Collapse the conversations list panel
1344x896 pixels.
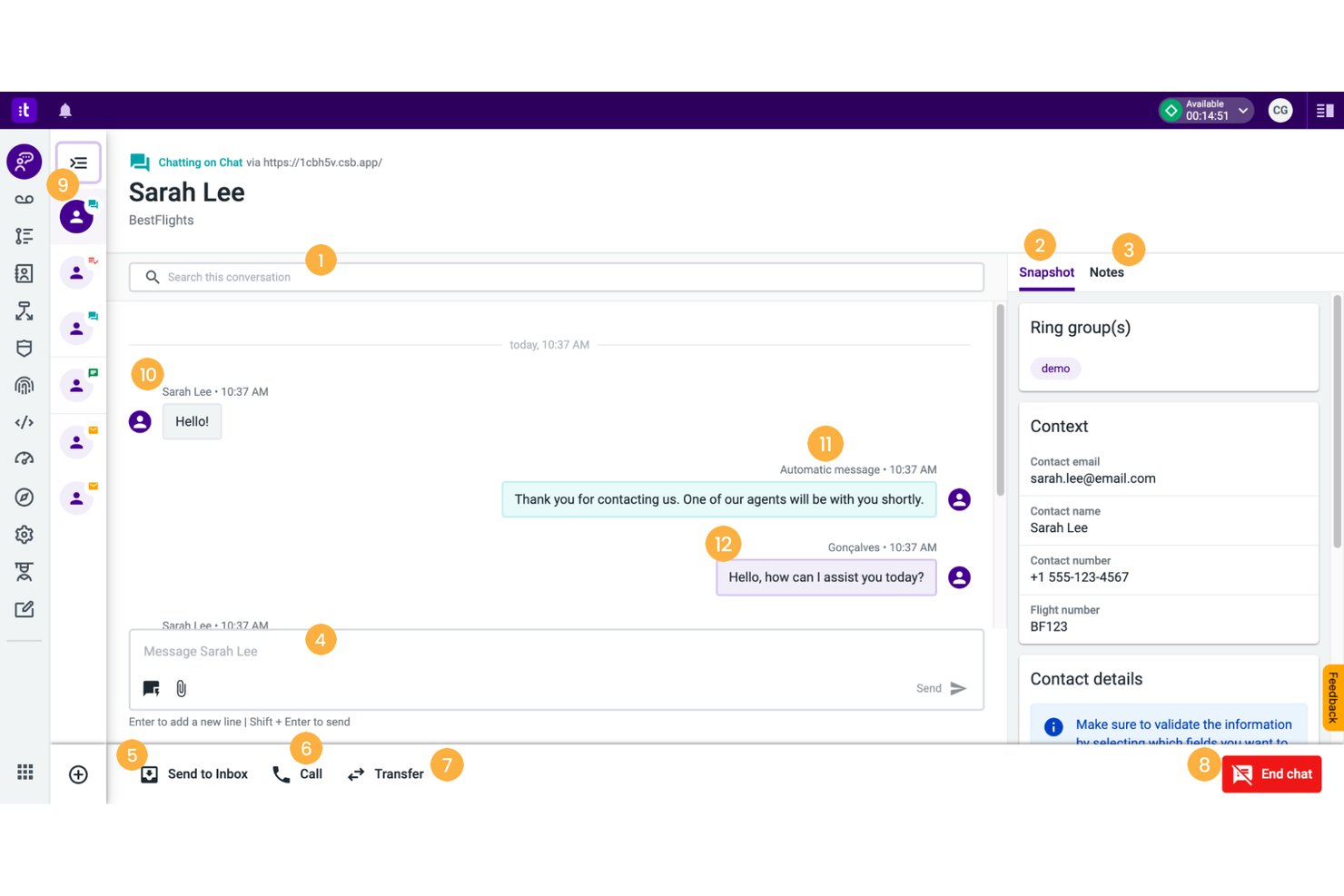[x=79, y=163]
